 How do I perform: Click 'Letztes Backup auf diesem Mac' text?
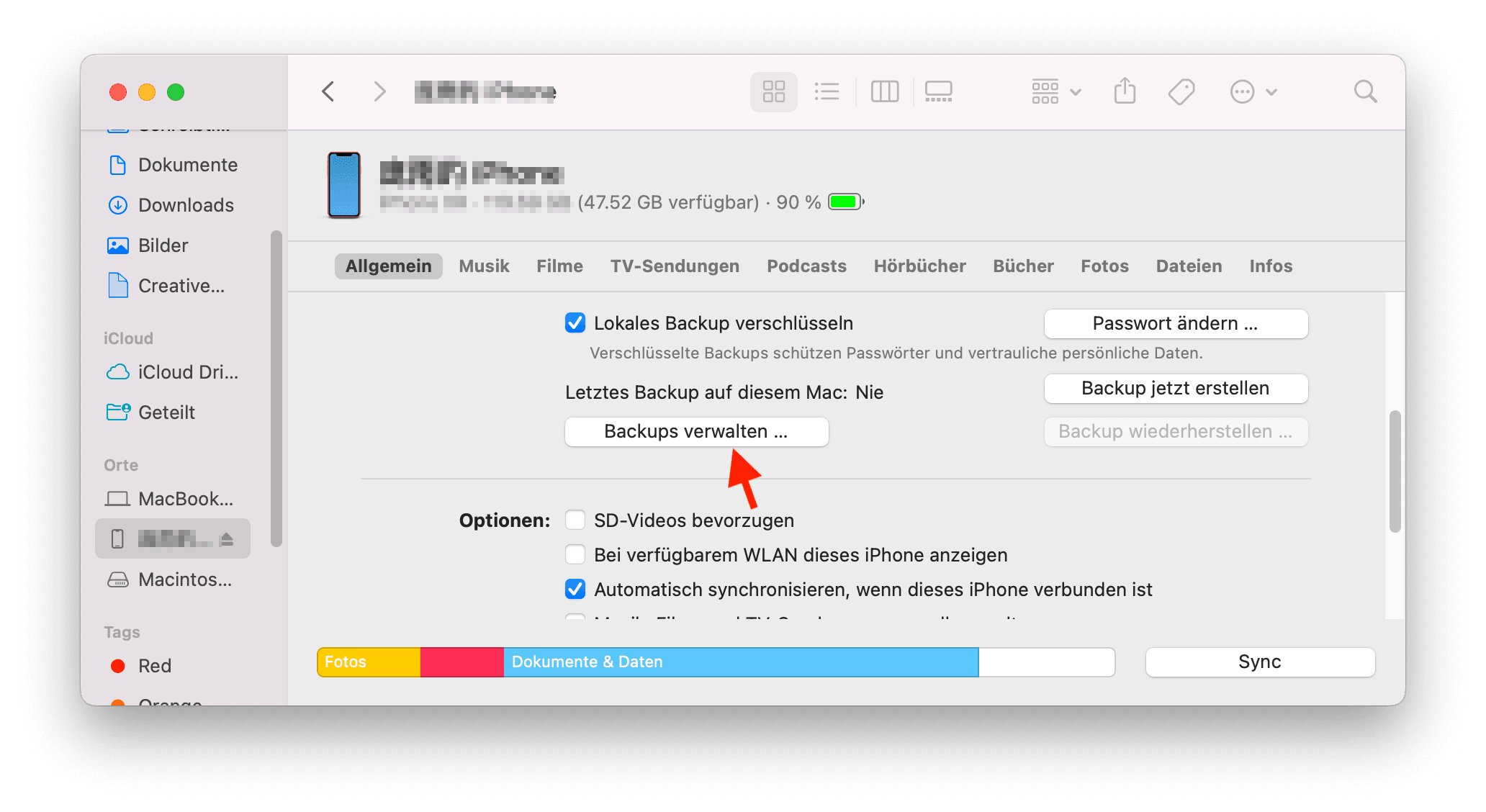[x=706, y=392]
